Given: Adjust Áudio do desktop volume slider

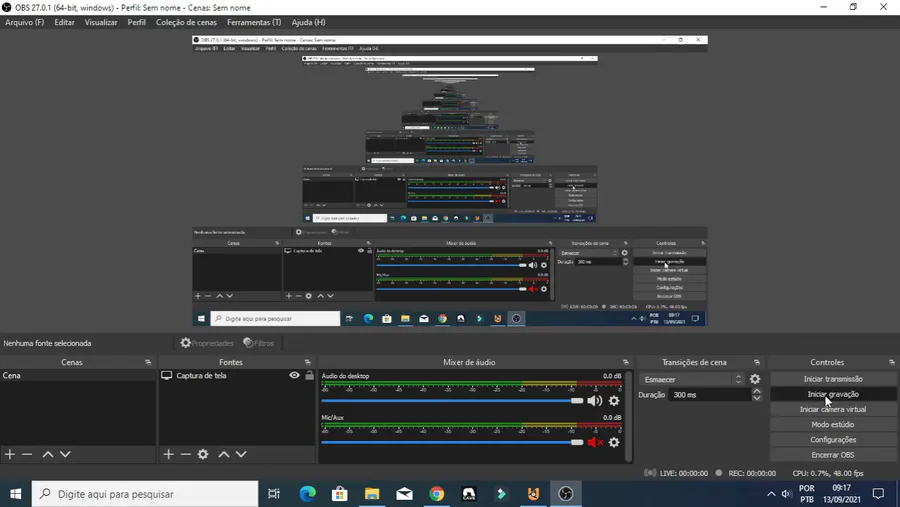Looking at the screenshot, I should pos(452,401).
